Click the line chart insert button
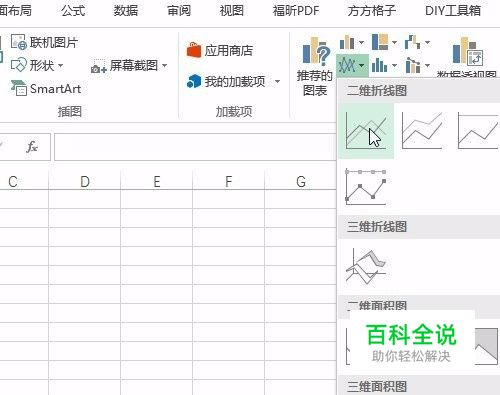Viewport: 500px width, 395px height. [352, 65]
